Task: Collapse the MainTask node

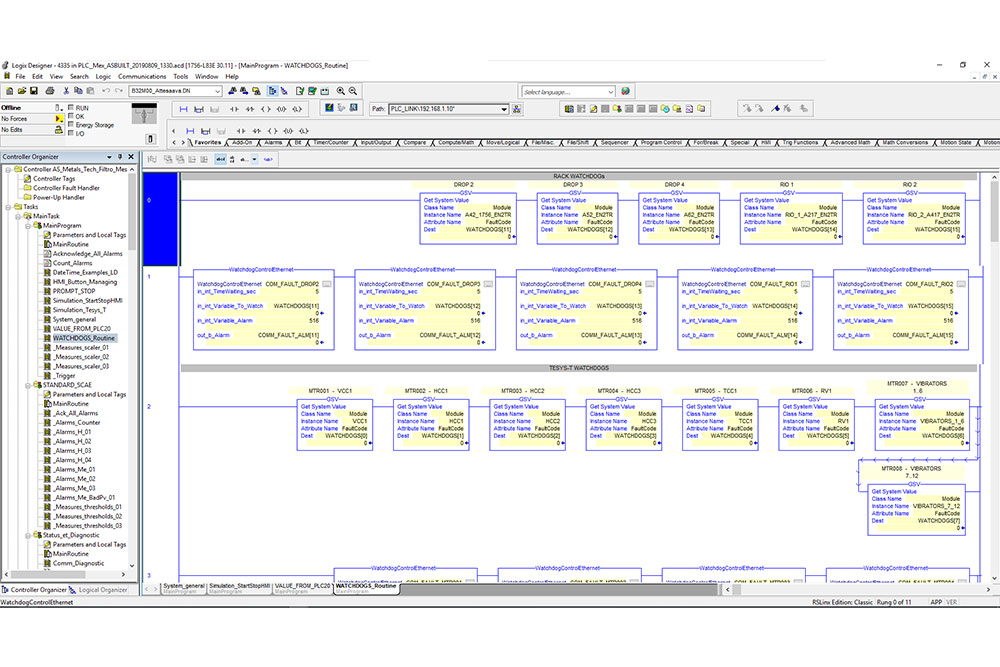Action: [x=18, y=216]
